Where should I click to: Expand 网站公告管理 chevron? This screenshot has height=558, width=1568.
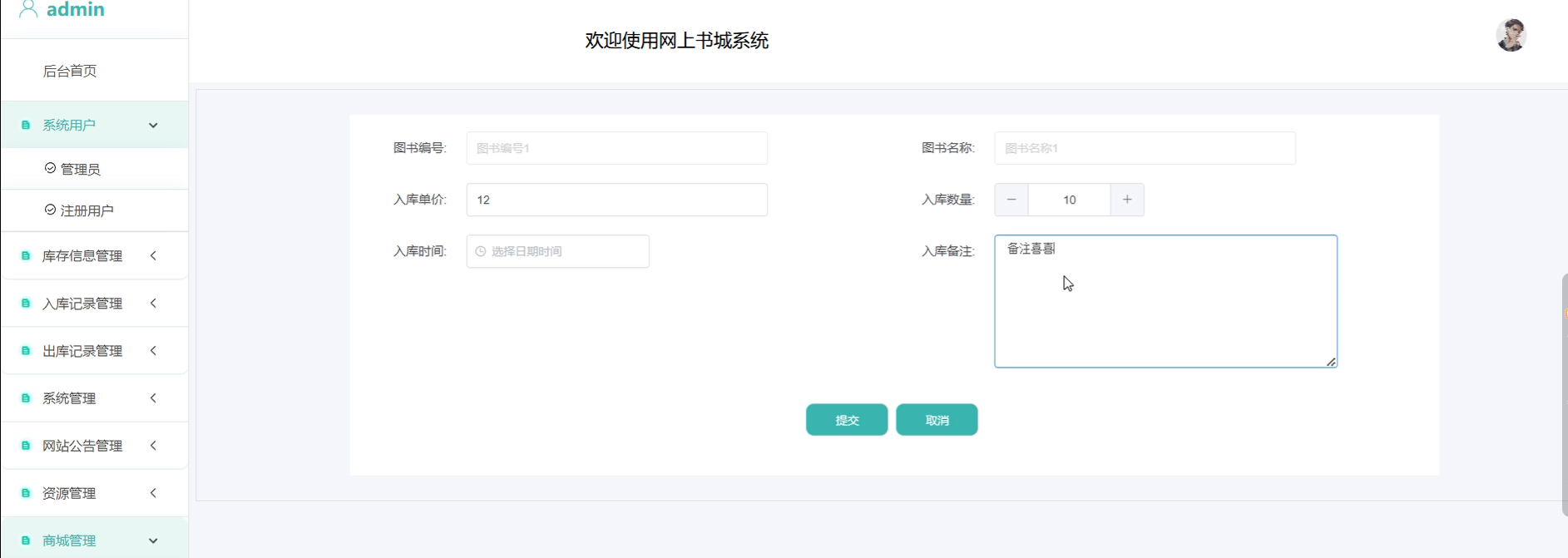pyautogui.click(x=153, y=445)
